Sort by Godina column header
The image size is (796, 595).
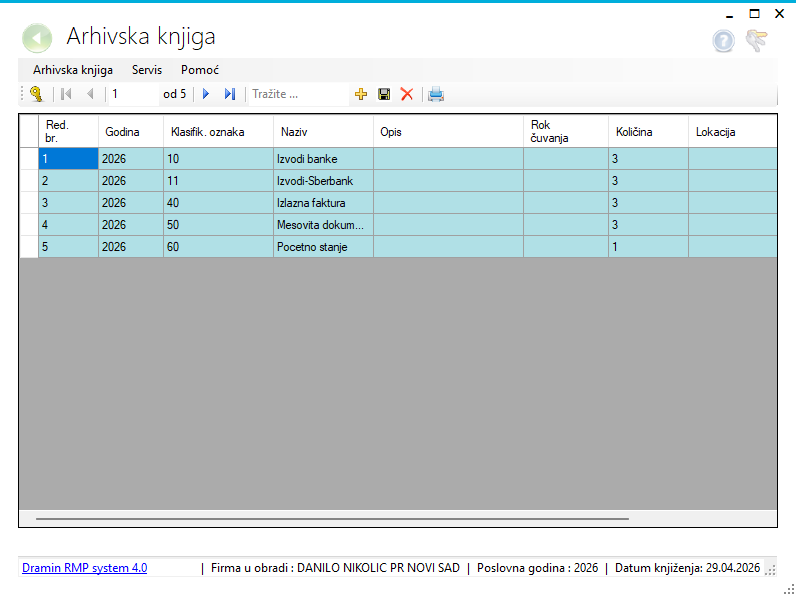[x=131, y=131]
